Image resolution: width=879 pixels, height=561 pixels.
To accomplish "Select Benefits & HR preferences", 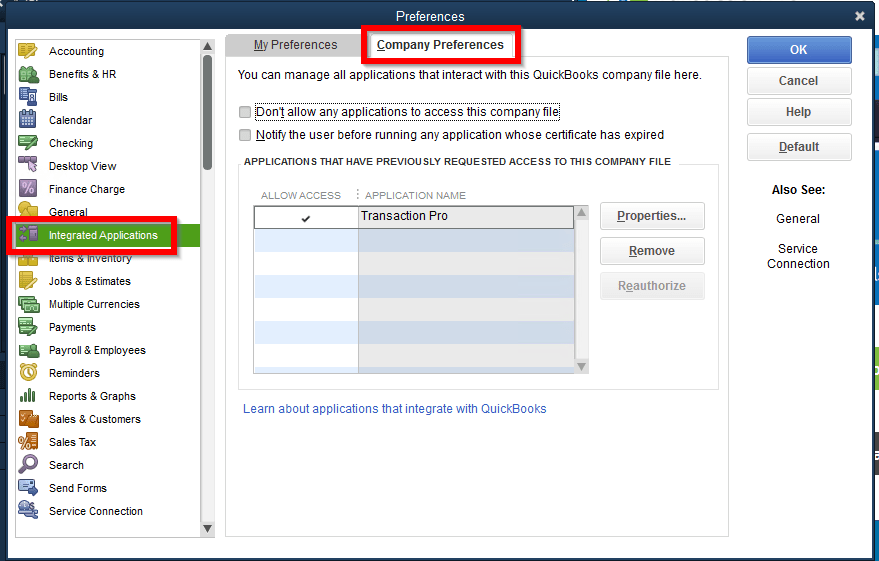I will 82,74.
